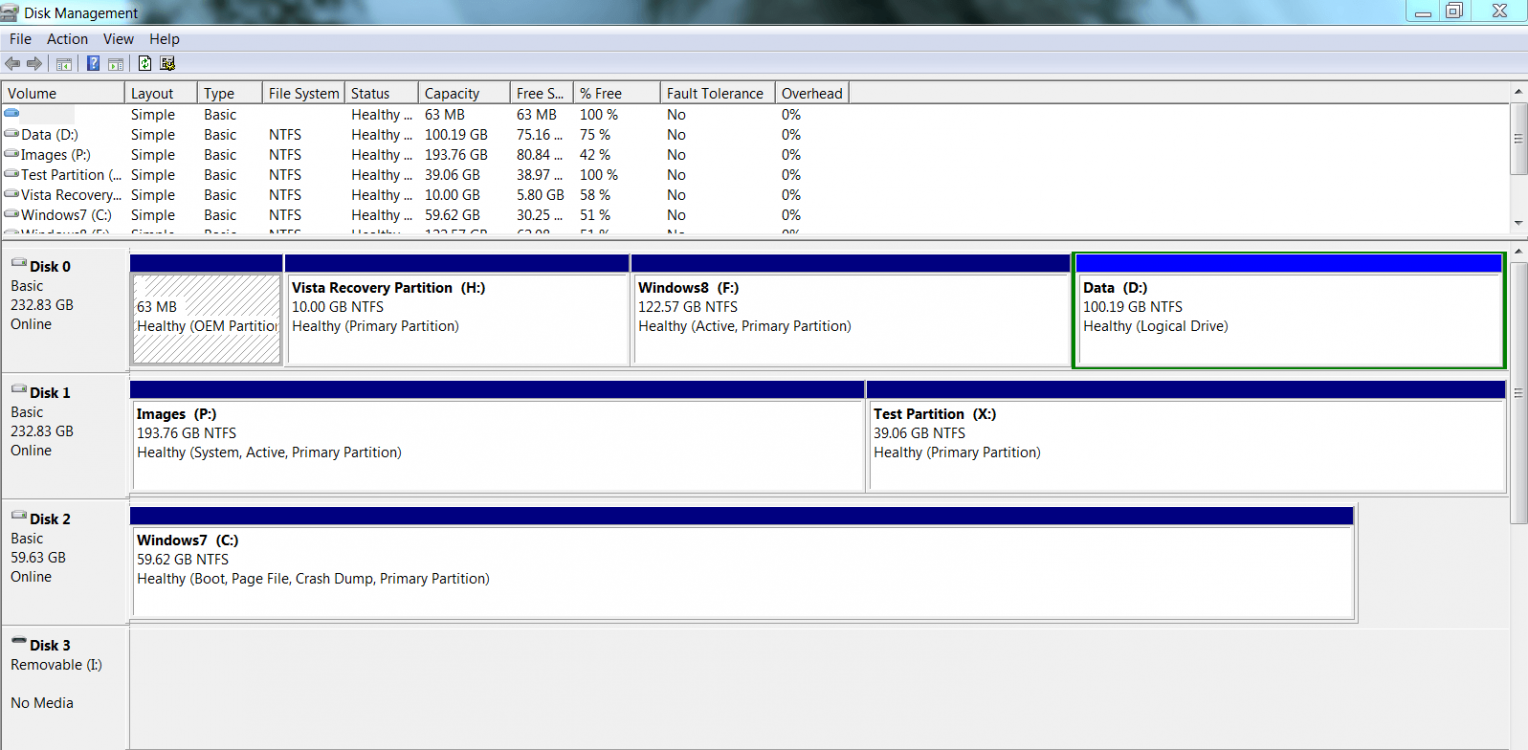Image resolution: width=1528 pixels, height=750 pixels.
Task: Sort by the Status column header
Action: (x=381, y=93)
